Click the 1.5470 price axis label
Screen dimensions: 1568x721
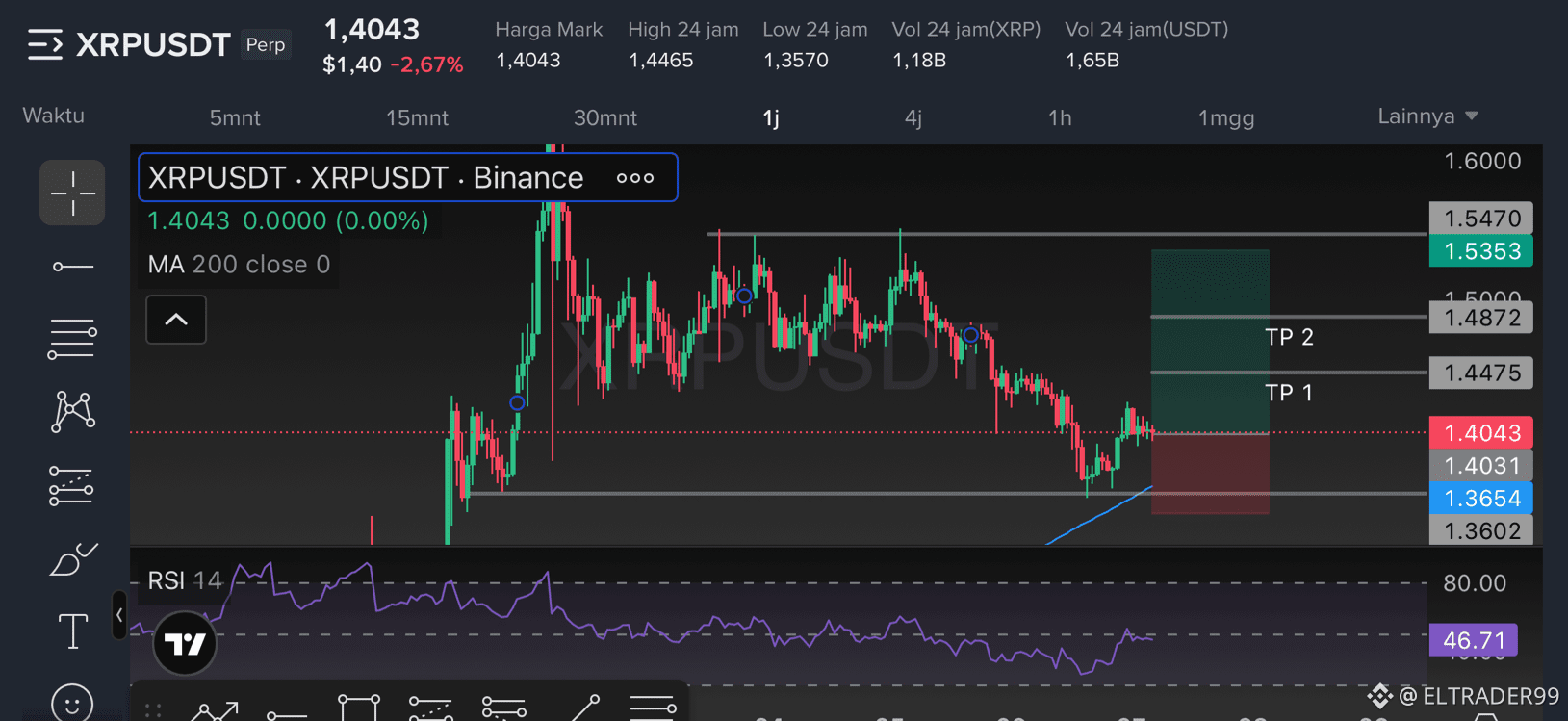click(x=1481, y=219)
